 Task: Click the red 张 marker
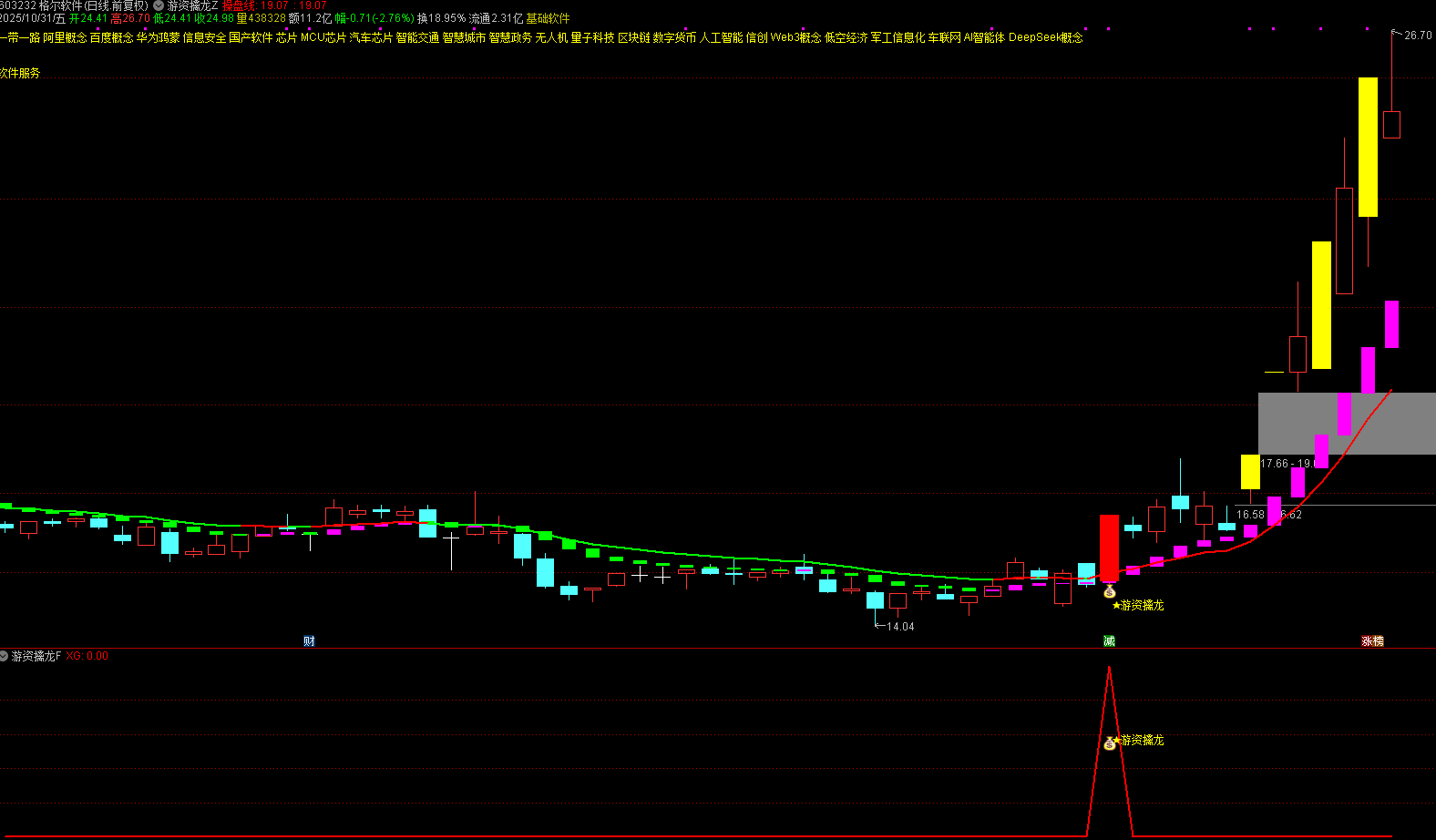click(1368, 641)
